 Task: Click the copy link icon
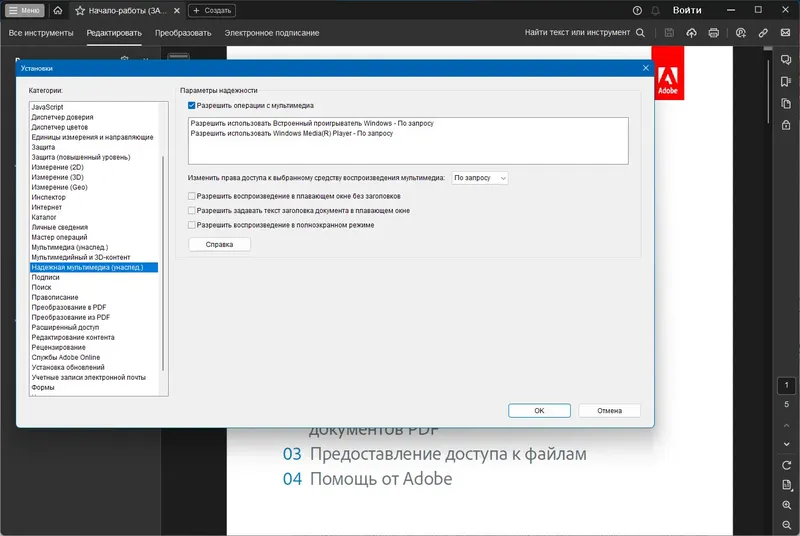[x=763, y=33]
